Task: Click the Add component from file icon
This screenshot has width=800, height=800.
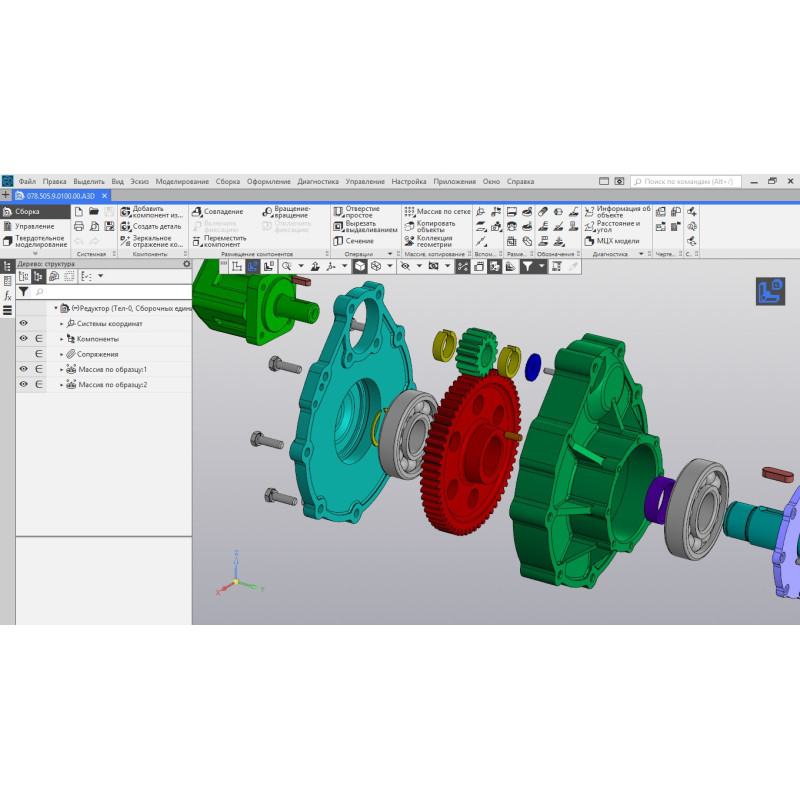Action: click(125, 212)
